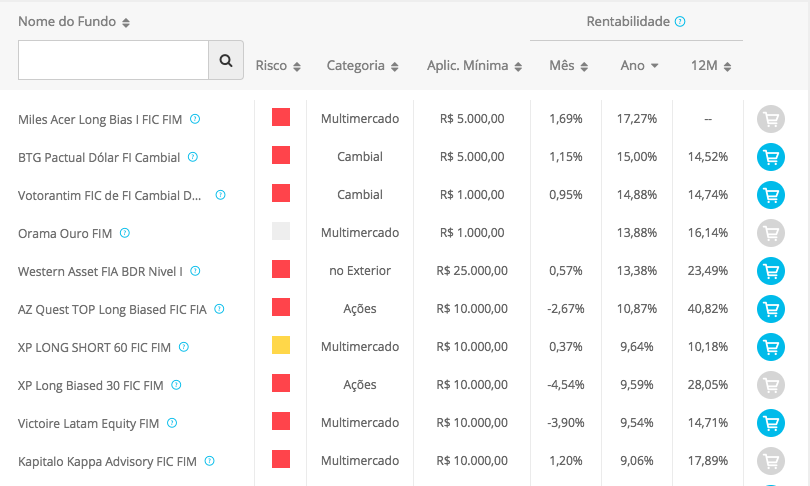Sort by Aplic. Mínima column

tap(474, 66)
